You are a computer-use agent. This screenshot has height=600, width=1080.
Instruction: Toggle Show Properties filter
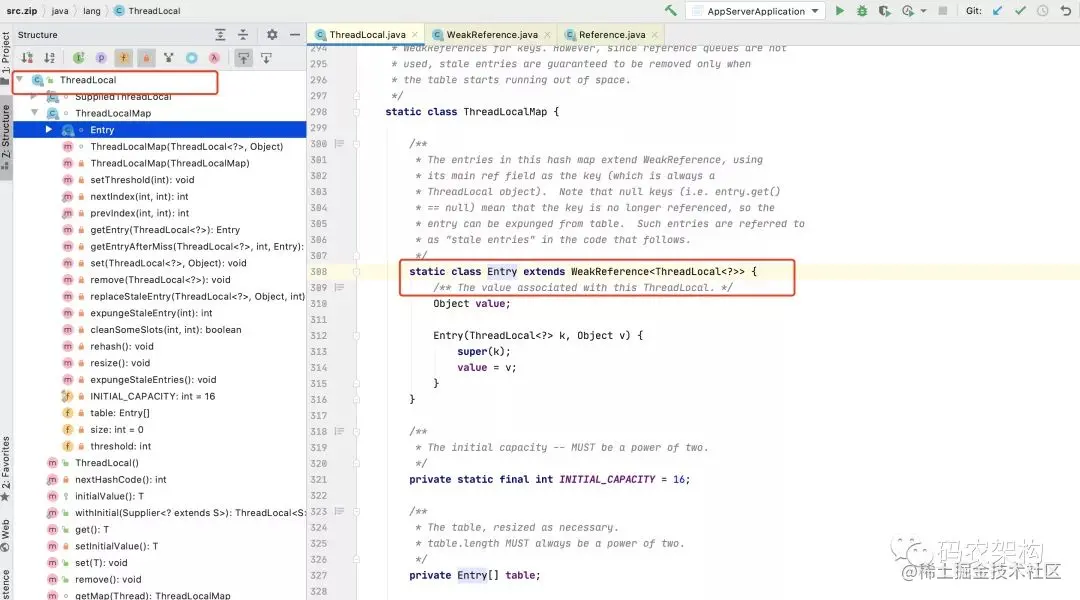pos(101,58)
